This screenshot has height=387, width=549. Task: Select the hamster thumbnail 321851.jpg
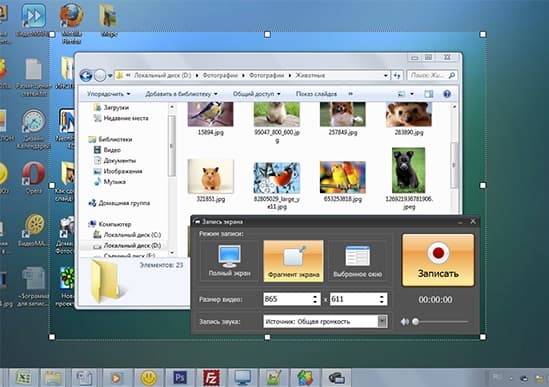coord(210,177)
